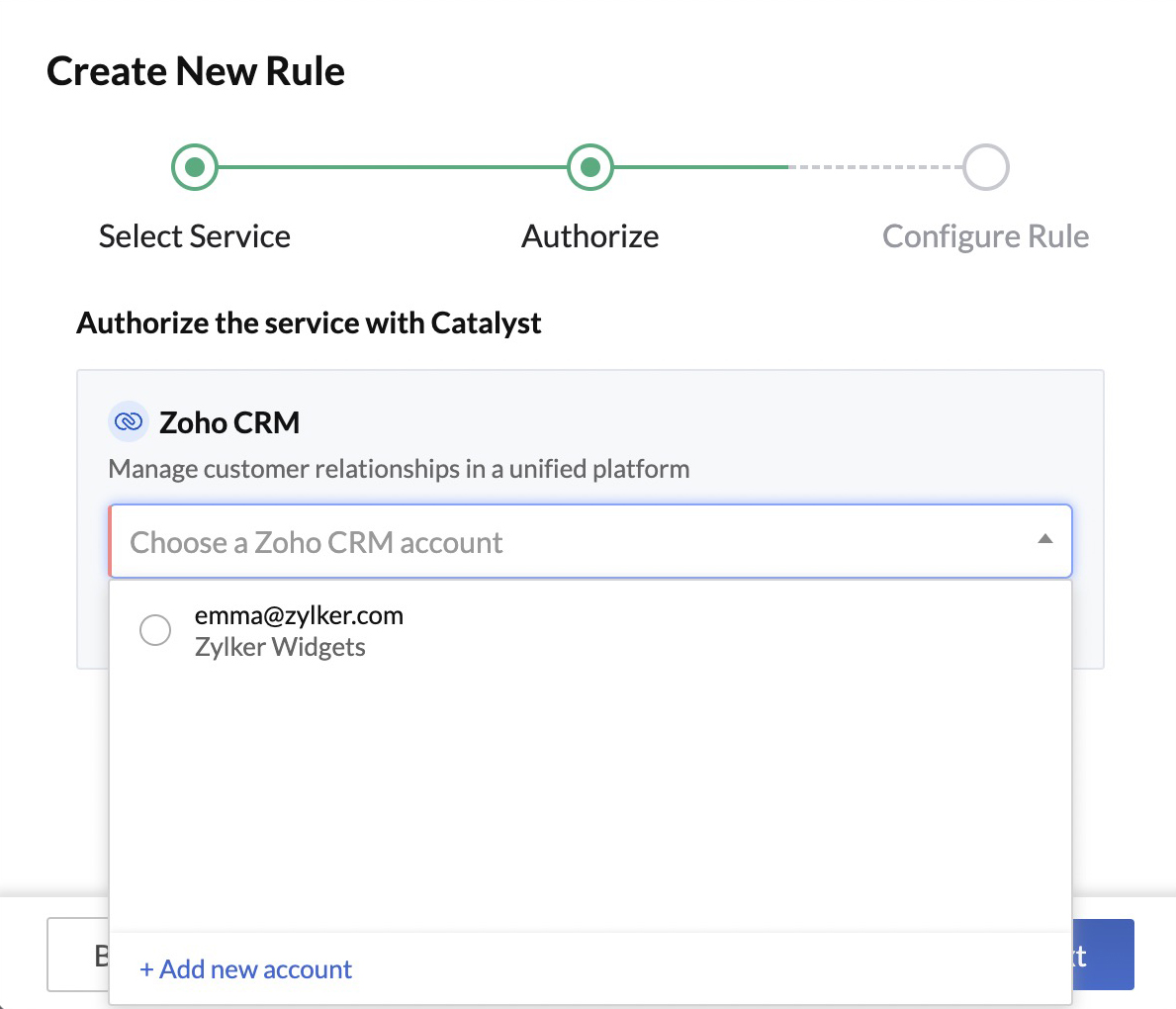This screenshot has height=1009, width=1176.
Task: Click the Authorize step circle indicator
Action: point(589,166)
